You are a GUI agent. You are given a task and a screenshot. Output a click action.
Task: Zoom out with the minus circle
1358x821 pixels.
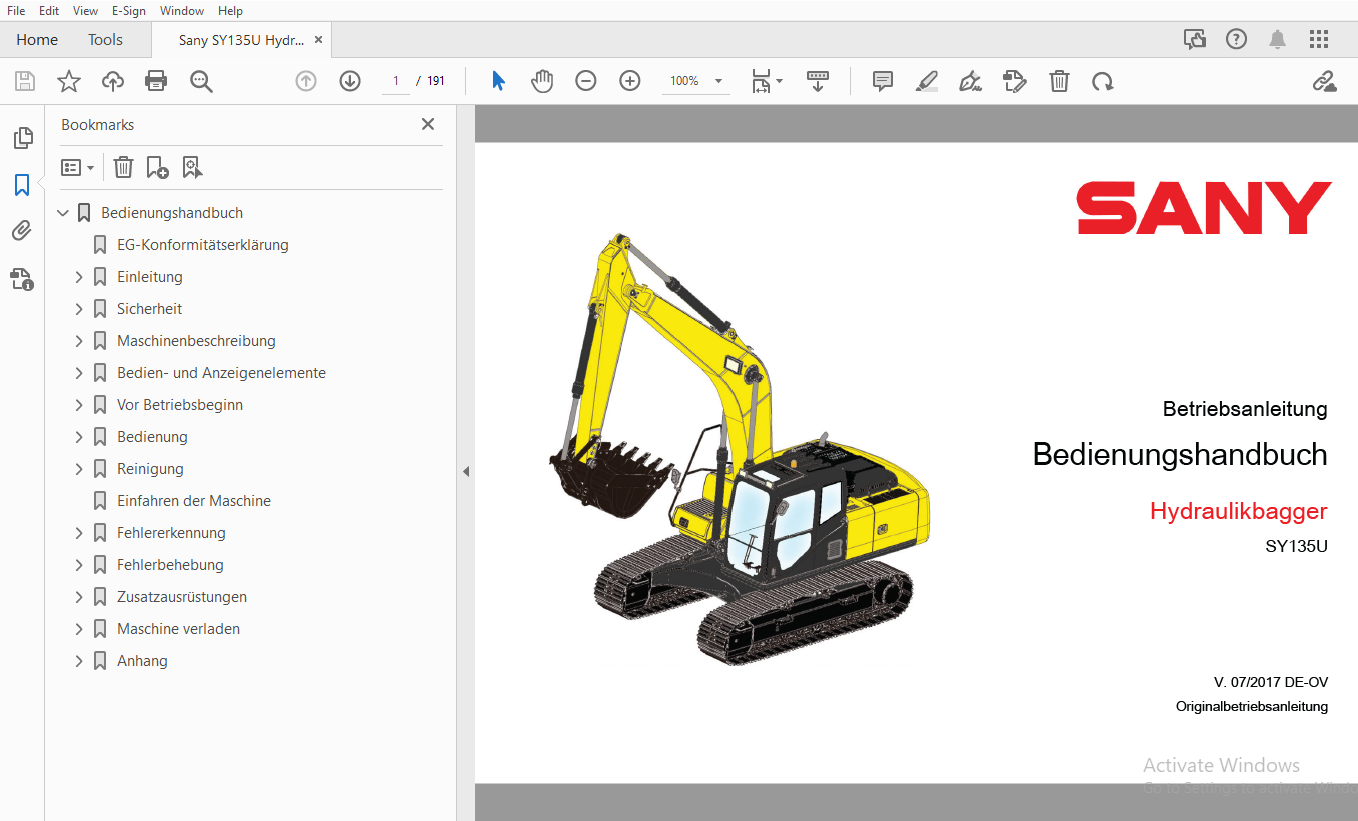coord(586,81)
